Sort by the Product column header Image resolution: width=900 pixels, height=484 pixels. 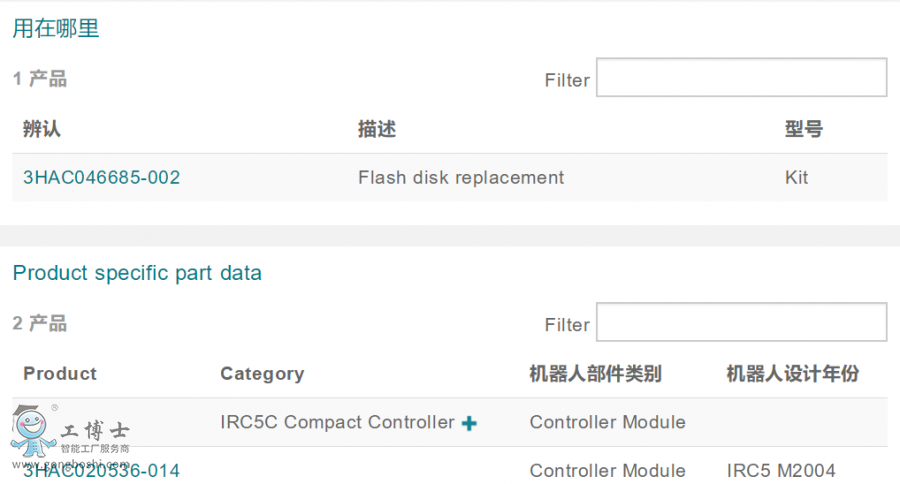coord(60,374)
